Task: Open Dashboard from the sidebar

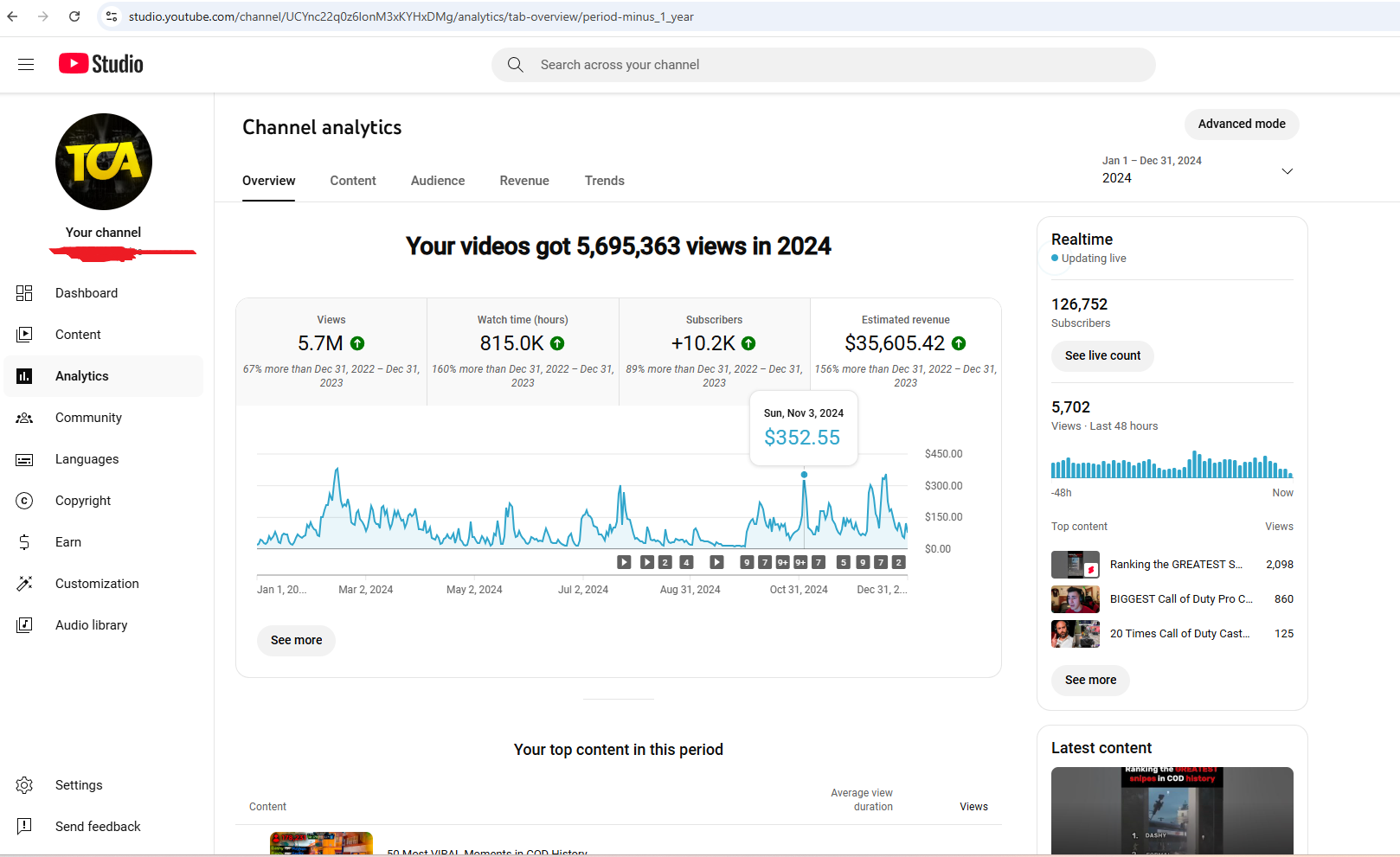Action: (86, 293)
